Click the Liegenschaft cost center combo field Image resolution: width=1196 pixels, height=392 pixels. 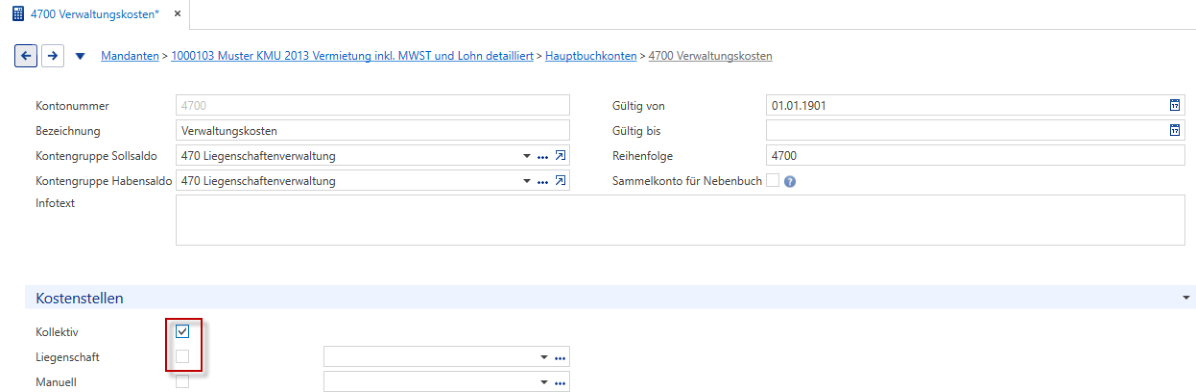(x=447, y=357)
